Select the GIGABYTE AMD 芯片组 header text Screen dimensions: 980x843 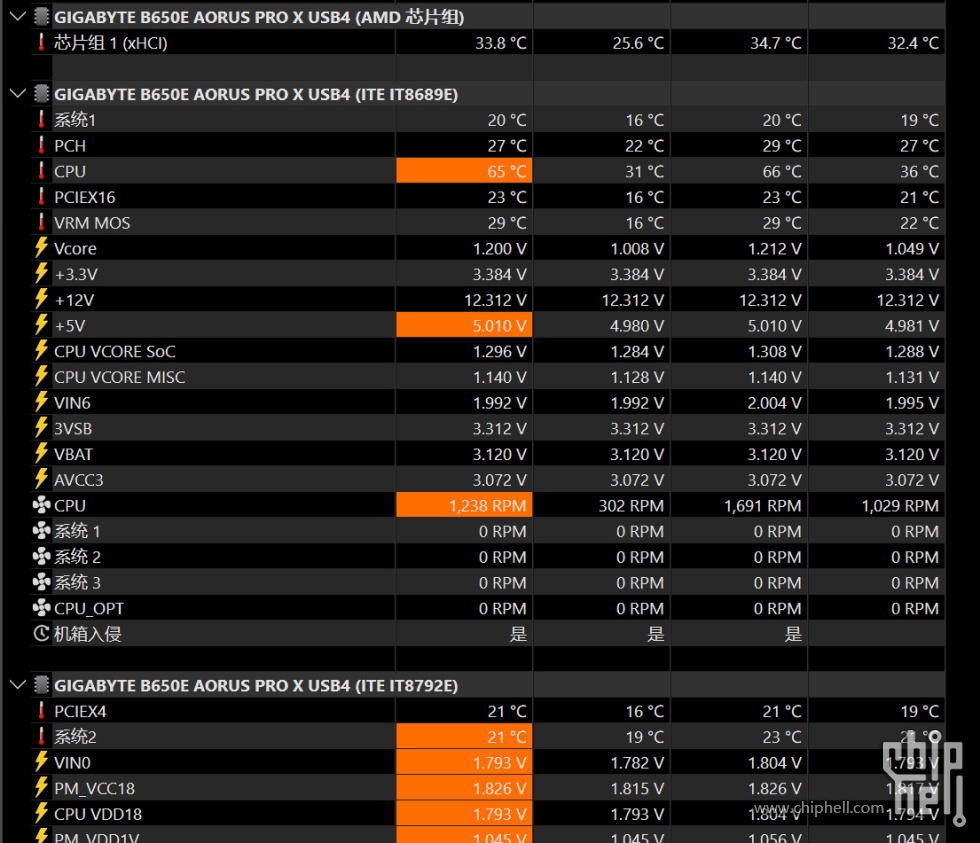(x=259, y=17)
